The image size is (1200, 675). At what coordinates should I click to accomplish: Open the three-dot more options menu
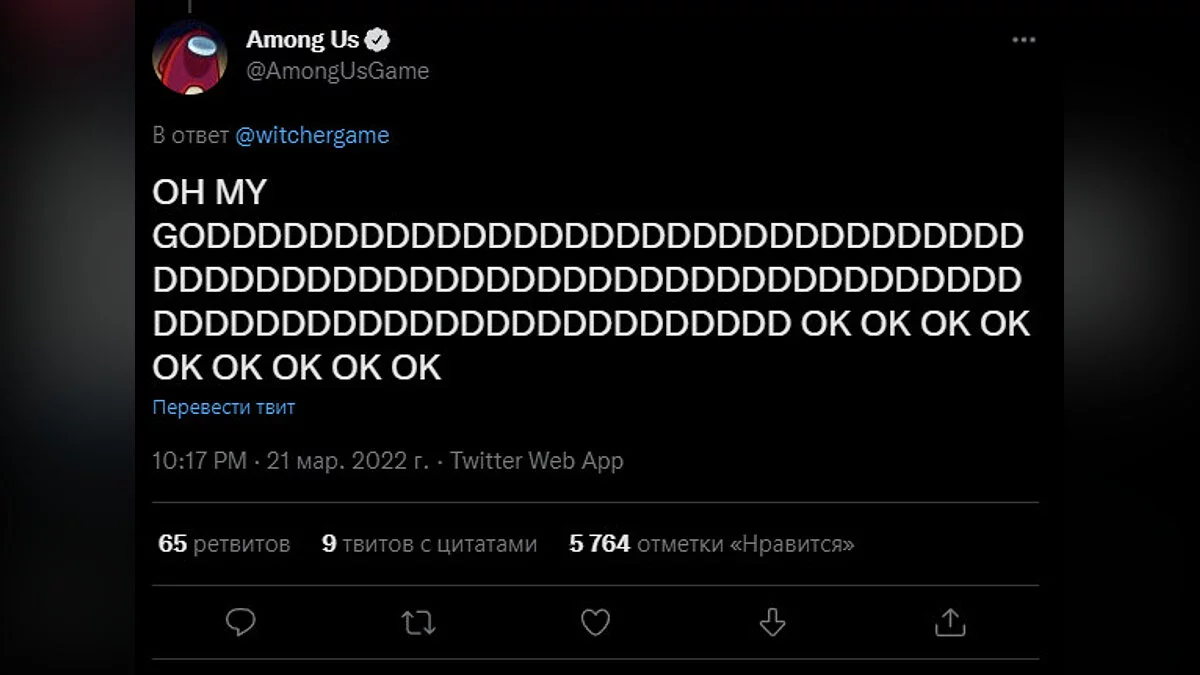(1024, 40)
